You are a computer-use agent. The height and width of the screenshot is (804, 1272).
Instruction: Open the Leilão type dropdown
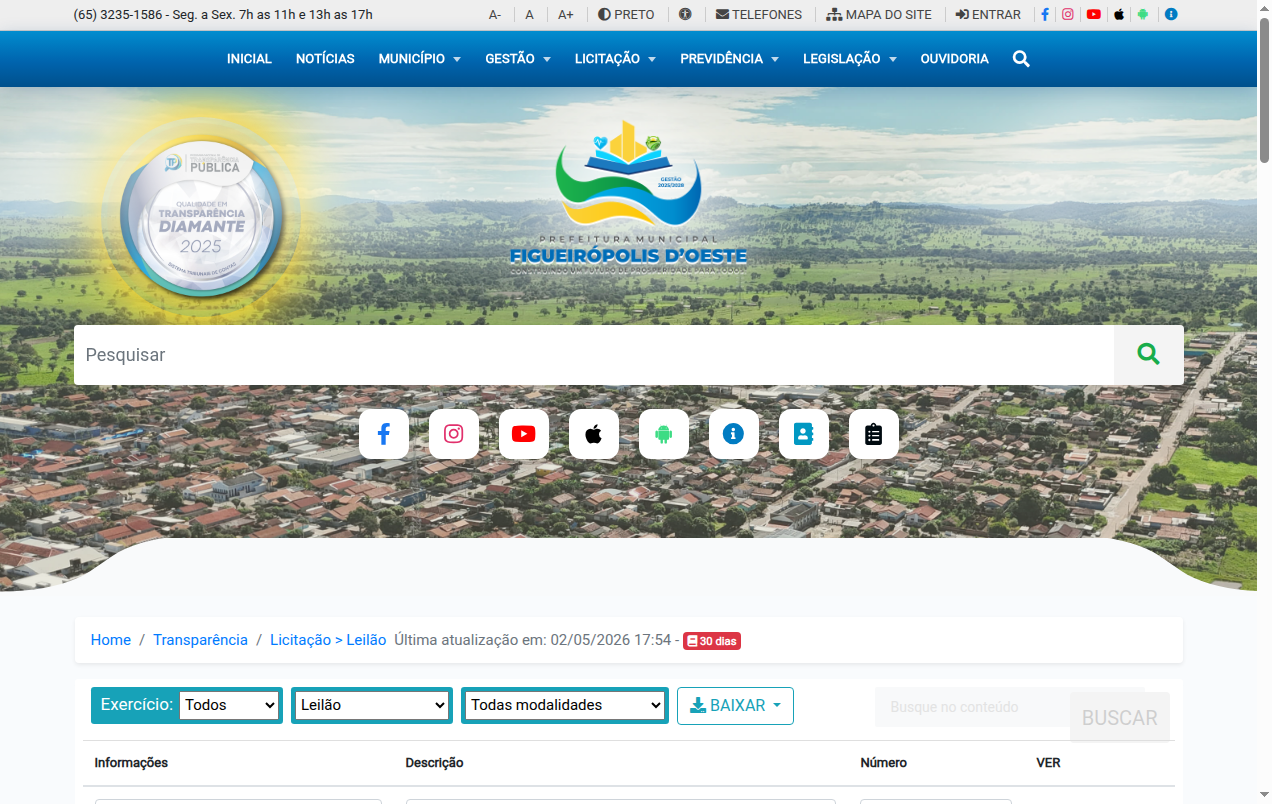click(371, 705)
